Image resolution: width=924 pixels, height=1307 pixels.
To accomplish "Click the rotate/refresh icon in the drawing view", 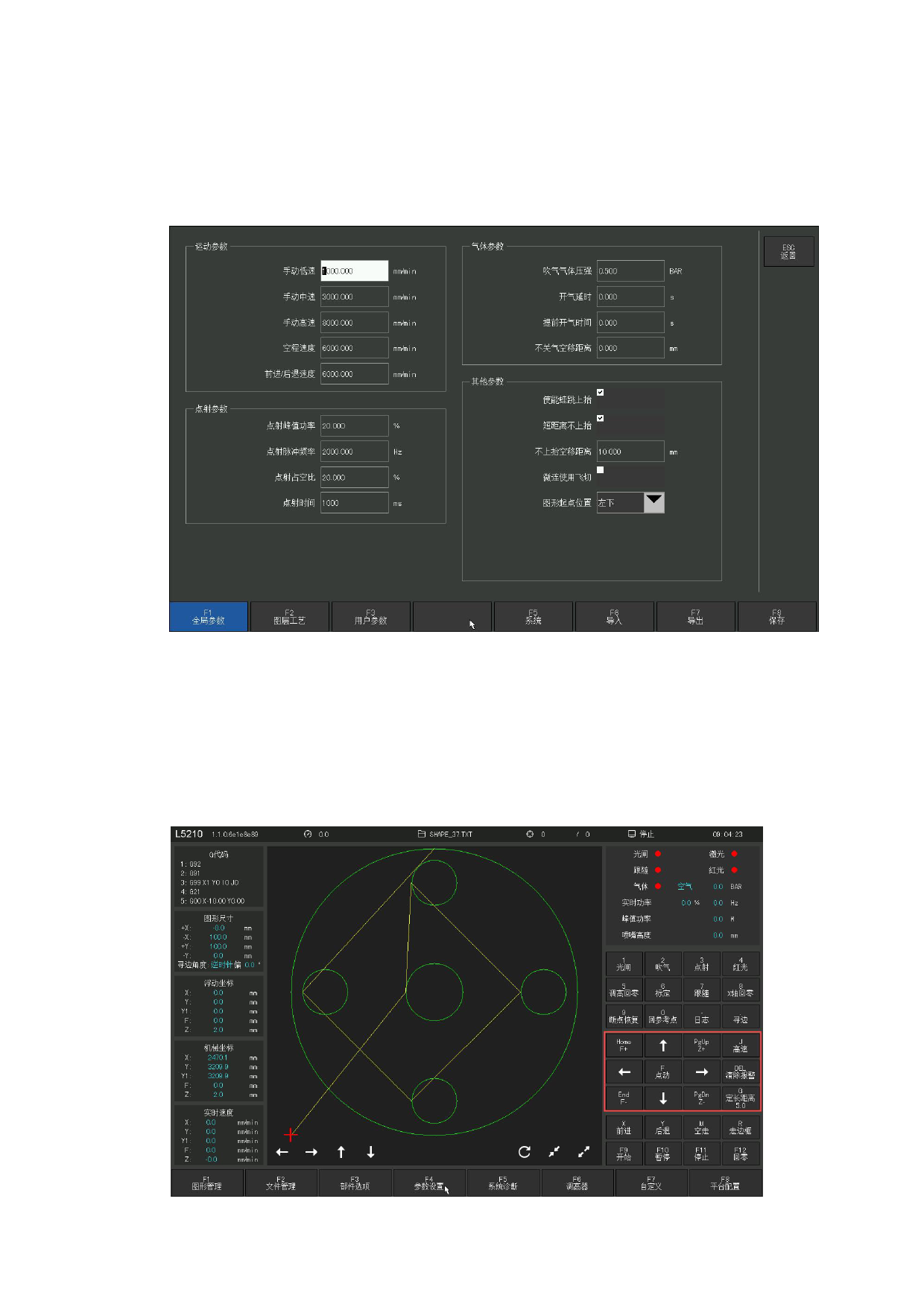I will 525,1152.
